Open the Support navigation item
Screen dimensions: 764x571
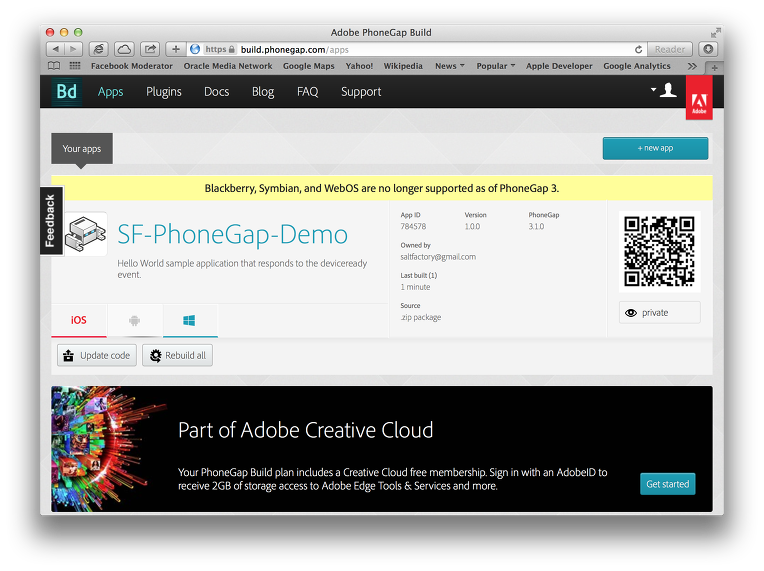coord(361,92)
